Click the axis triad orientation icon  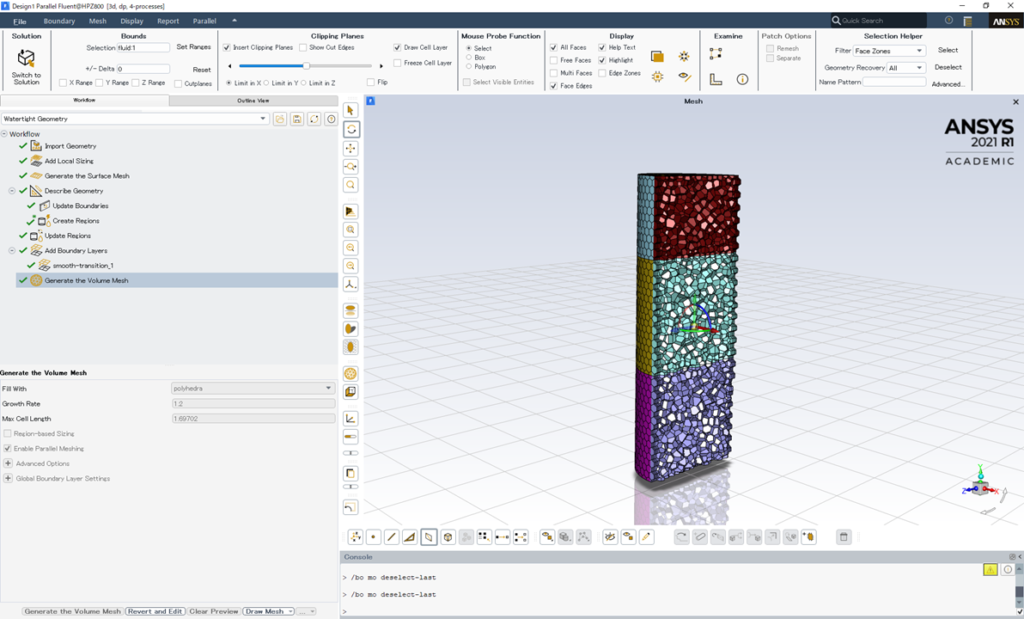pyautogui.click(x=351, y=284)
